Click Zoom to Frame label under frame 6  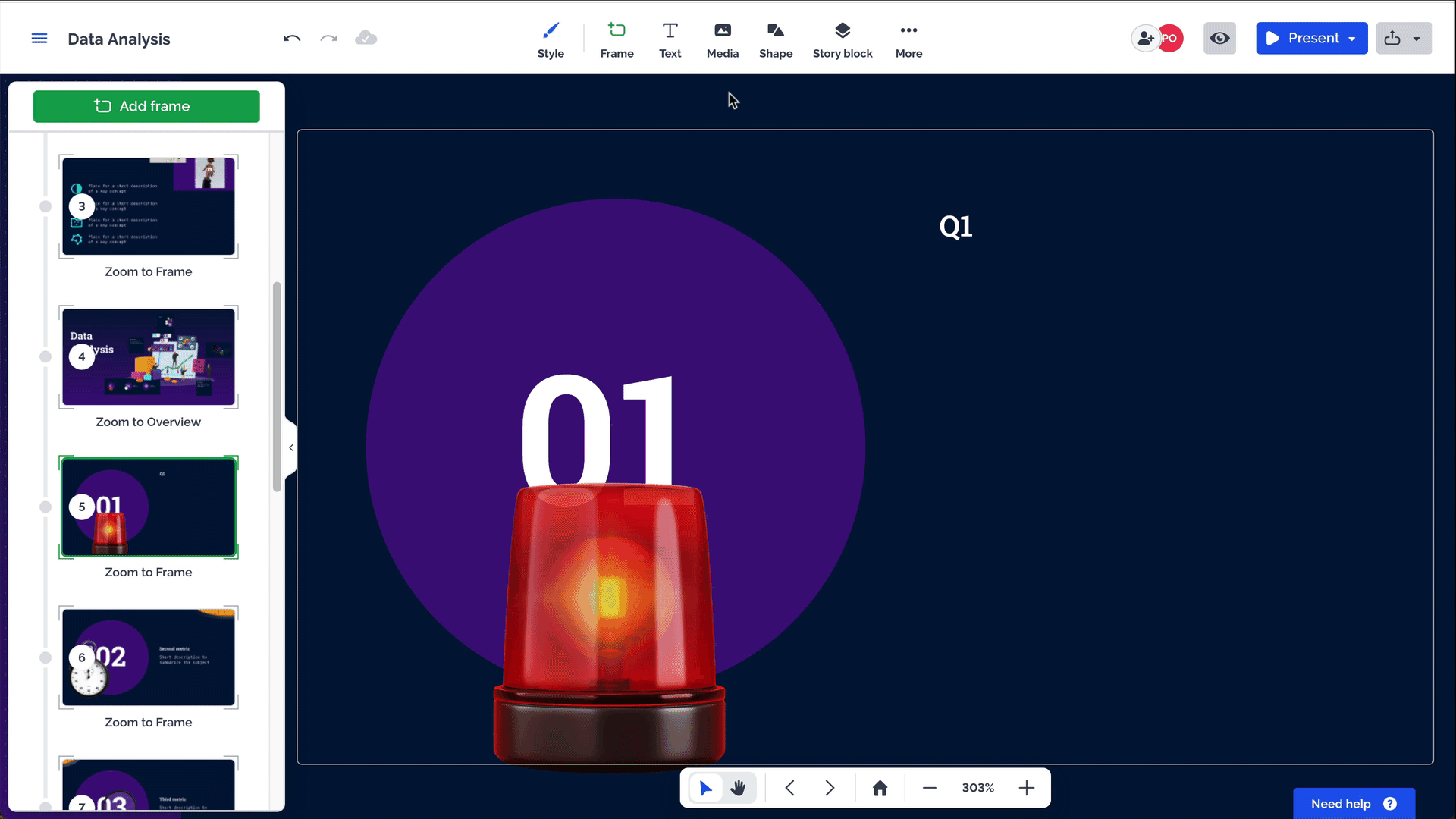149,722
